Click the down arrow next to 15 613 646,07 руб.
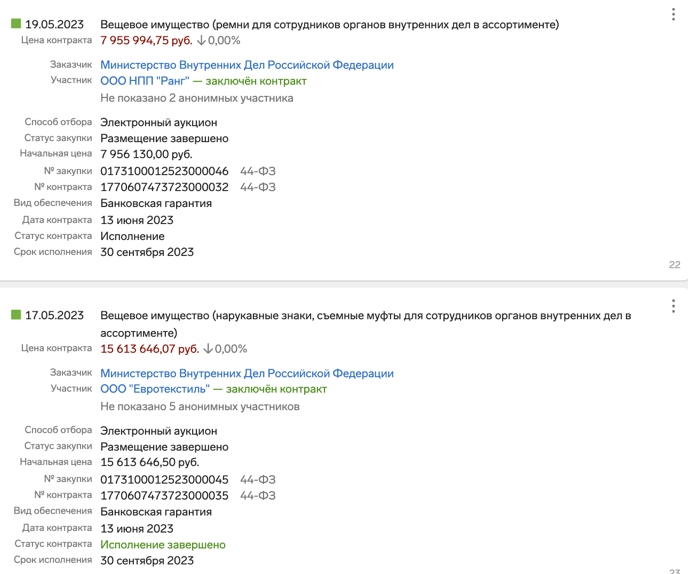 (208, 349)
